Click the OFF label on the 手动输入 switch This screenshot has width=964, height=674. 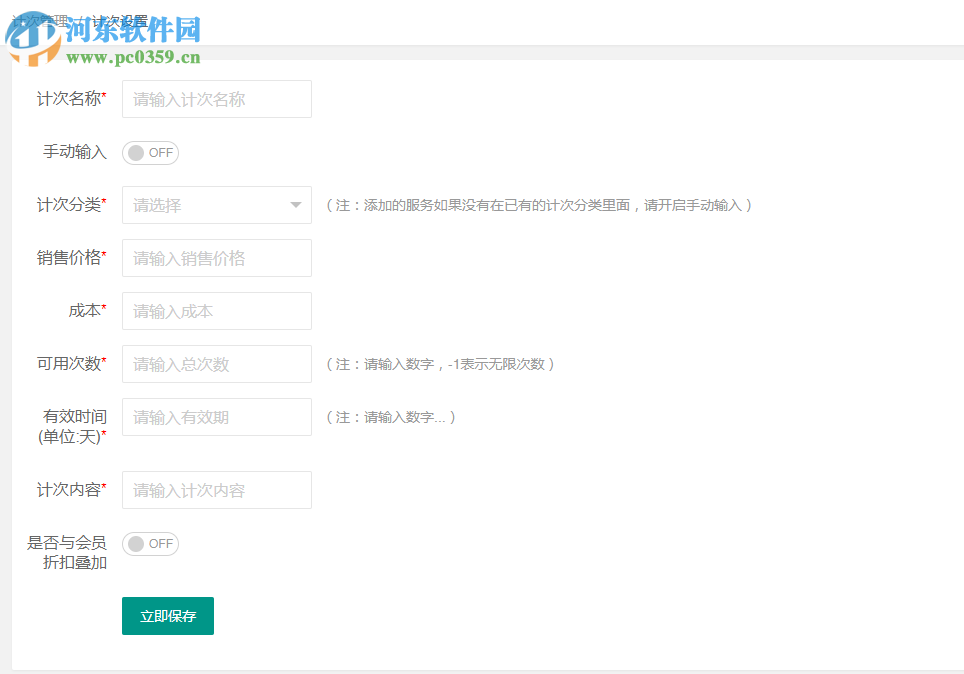coord(160,152)
